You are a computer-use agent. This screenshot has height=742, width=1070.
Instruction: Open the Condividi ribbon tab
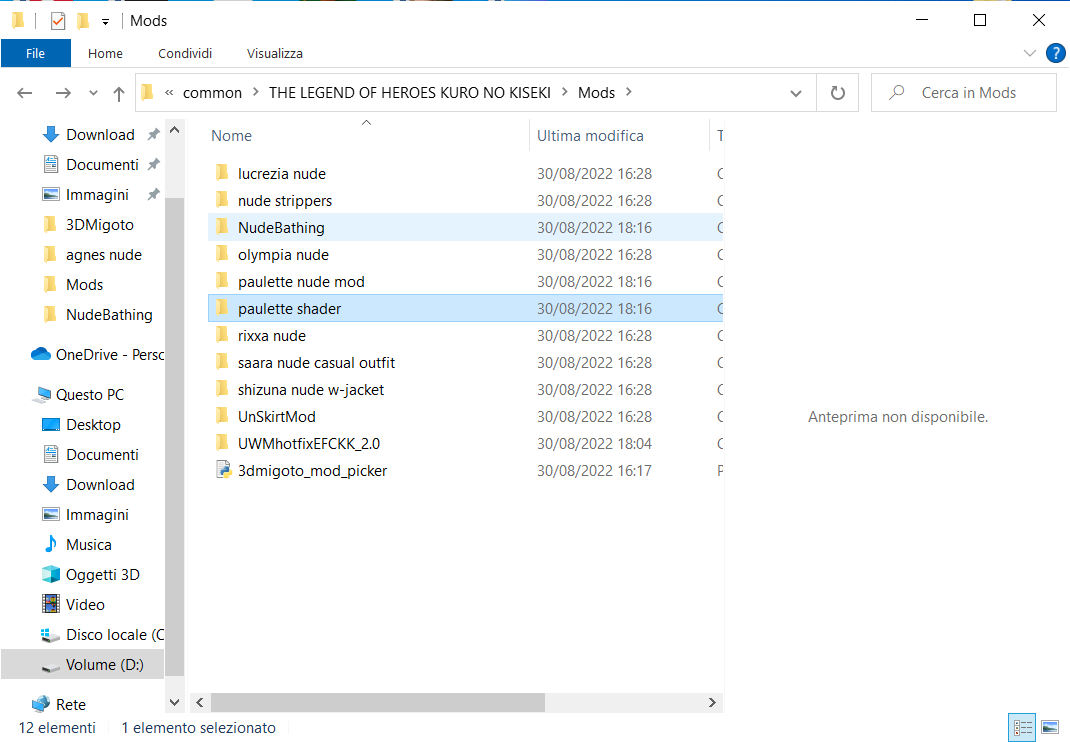[185, 53]
